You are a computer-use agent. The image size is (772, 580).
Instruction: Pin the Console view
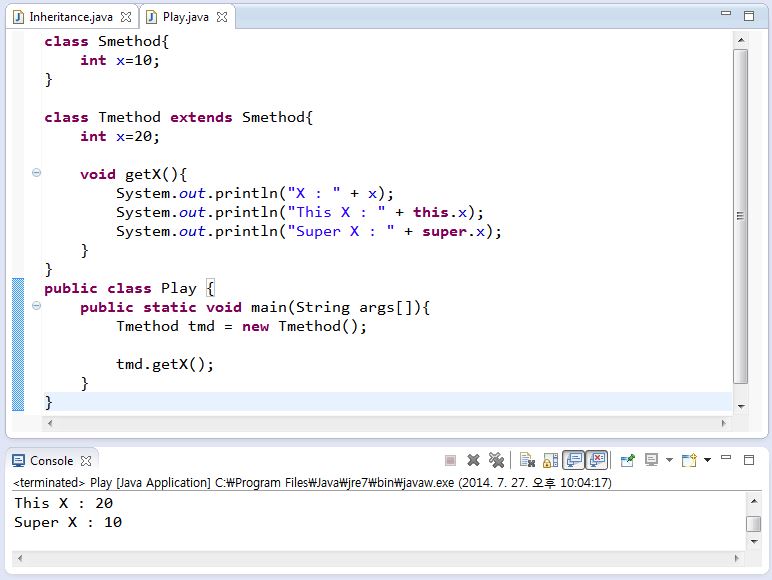(x=628, y=460)
